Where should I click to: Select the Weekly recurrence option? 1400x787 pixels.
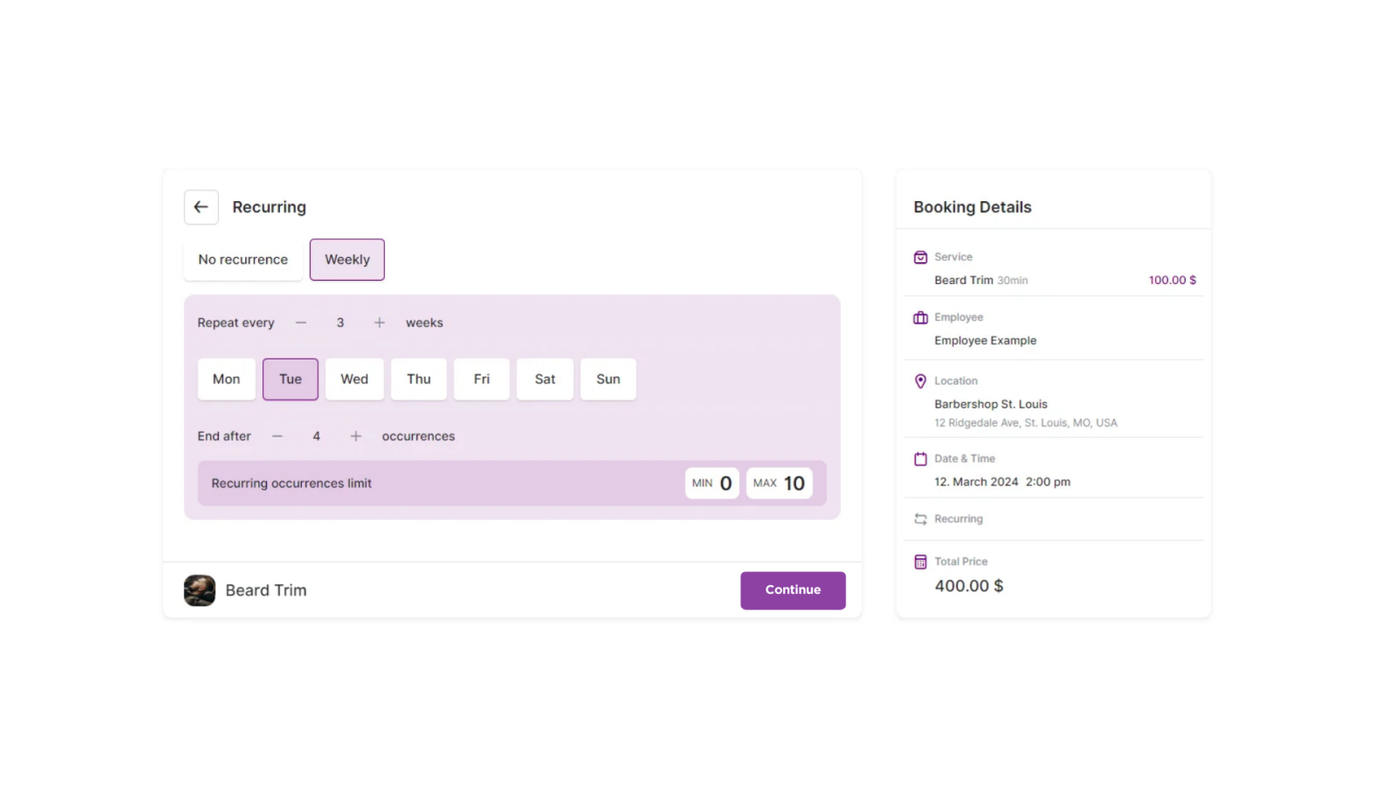(347, 260)
